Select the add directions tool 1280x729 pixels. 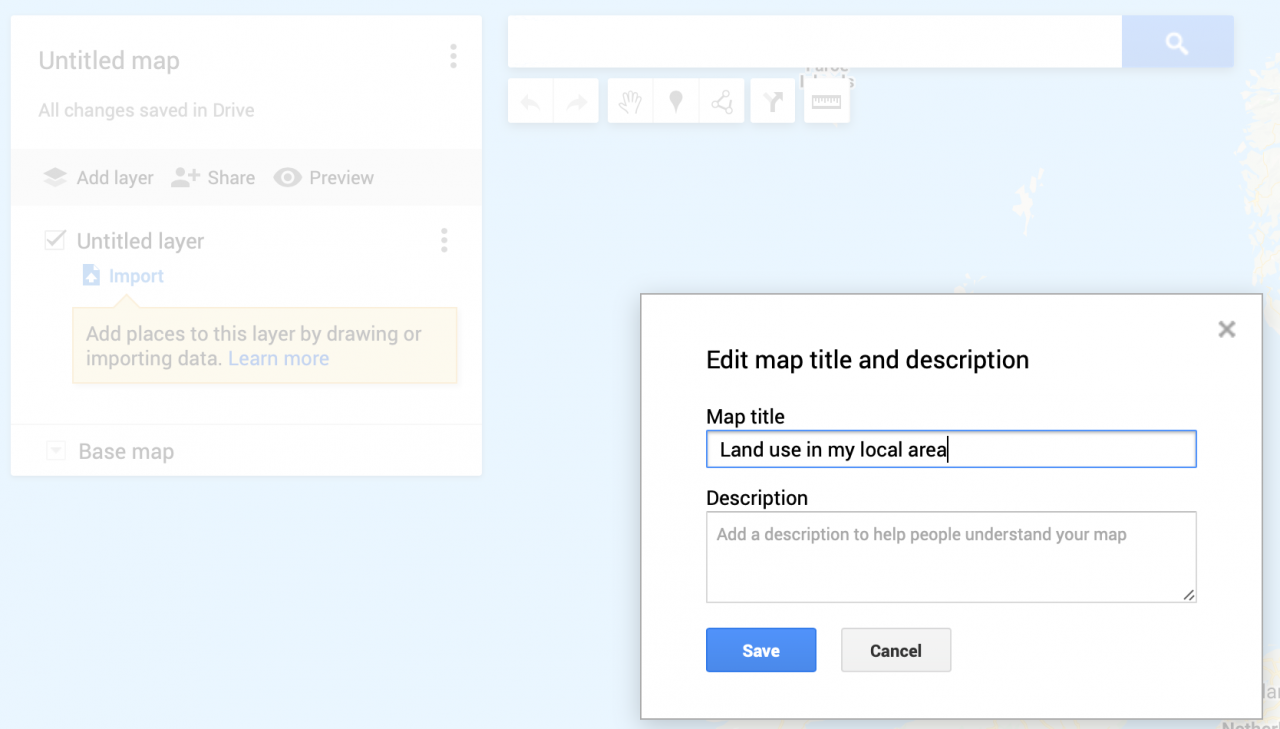(773, 101)
